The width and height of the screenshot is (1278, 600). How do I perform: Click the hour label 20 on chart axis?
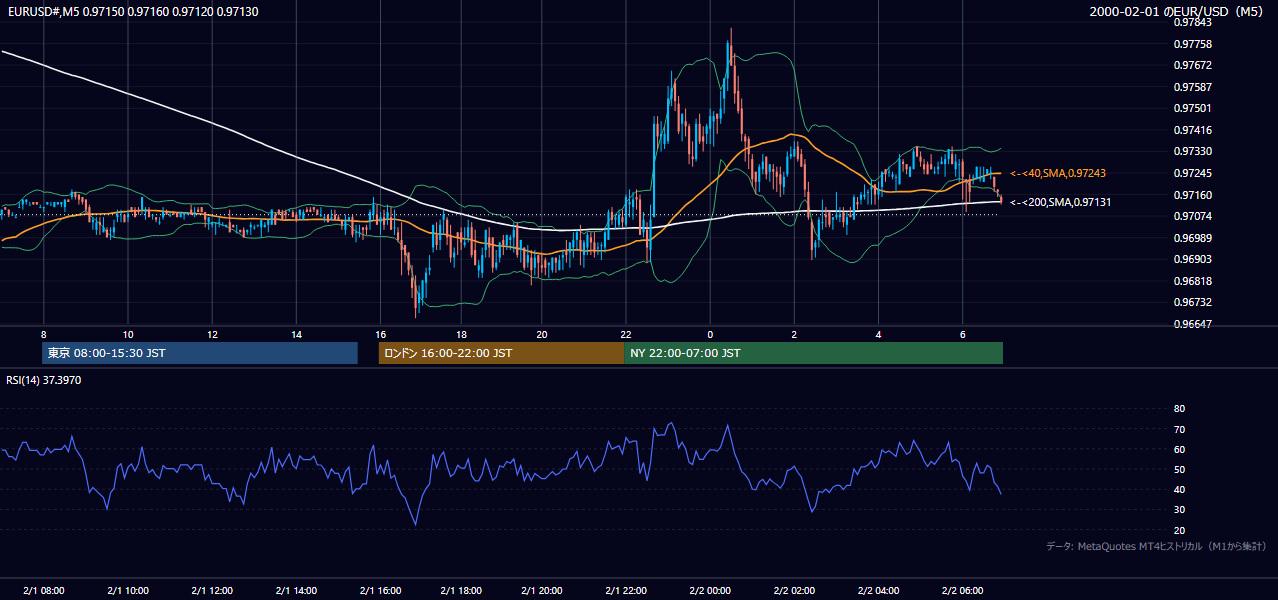(541, 334)
